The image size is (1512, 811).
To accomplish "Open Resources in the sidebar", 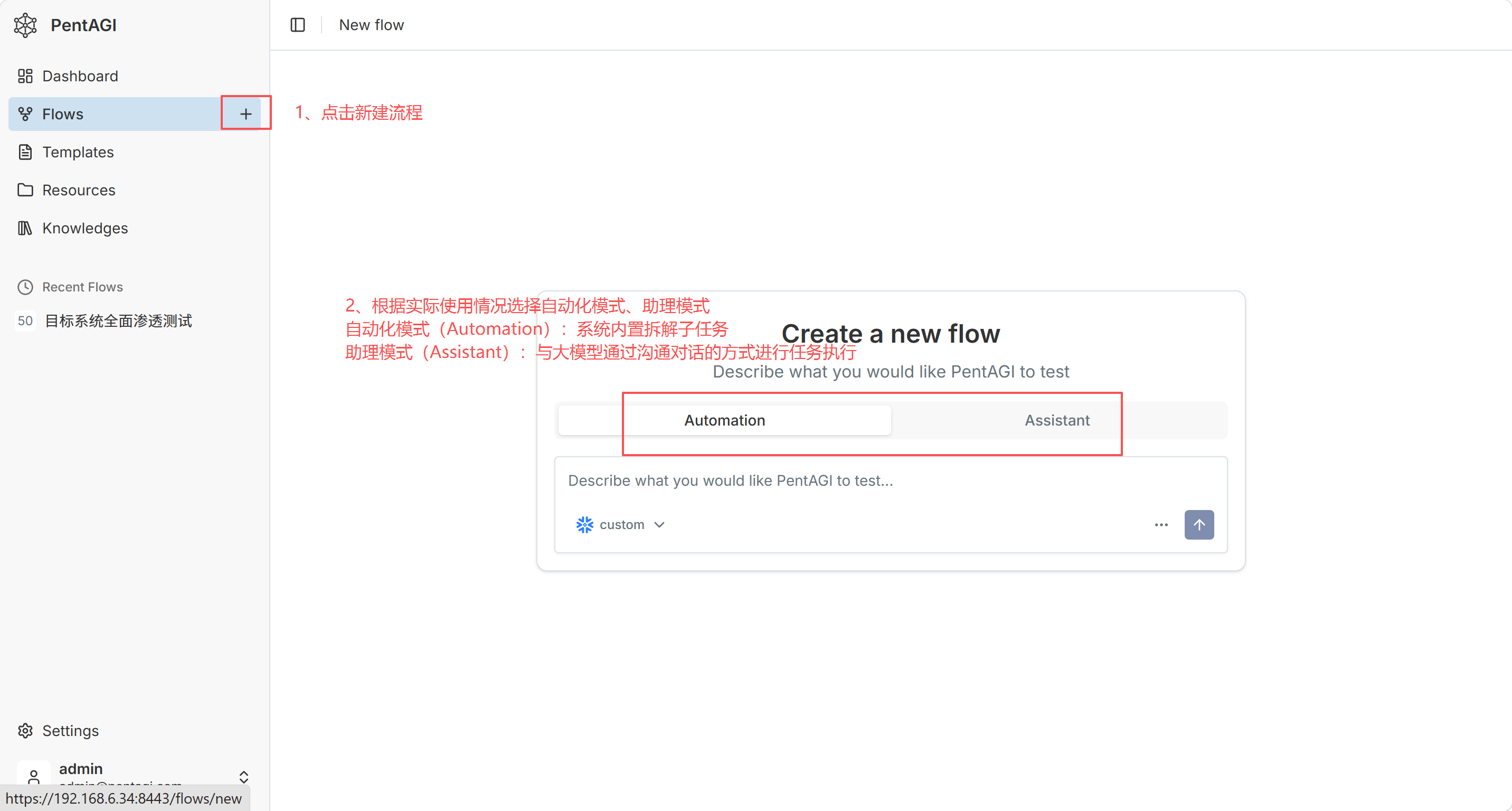I will tap(135, 190).
